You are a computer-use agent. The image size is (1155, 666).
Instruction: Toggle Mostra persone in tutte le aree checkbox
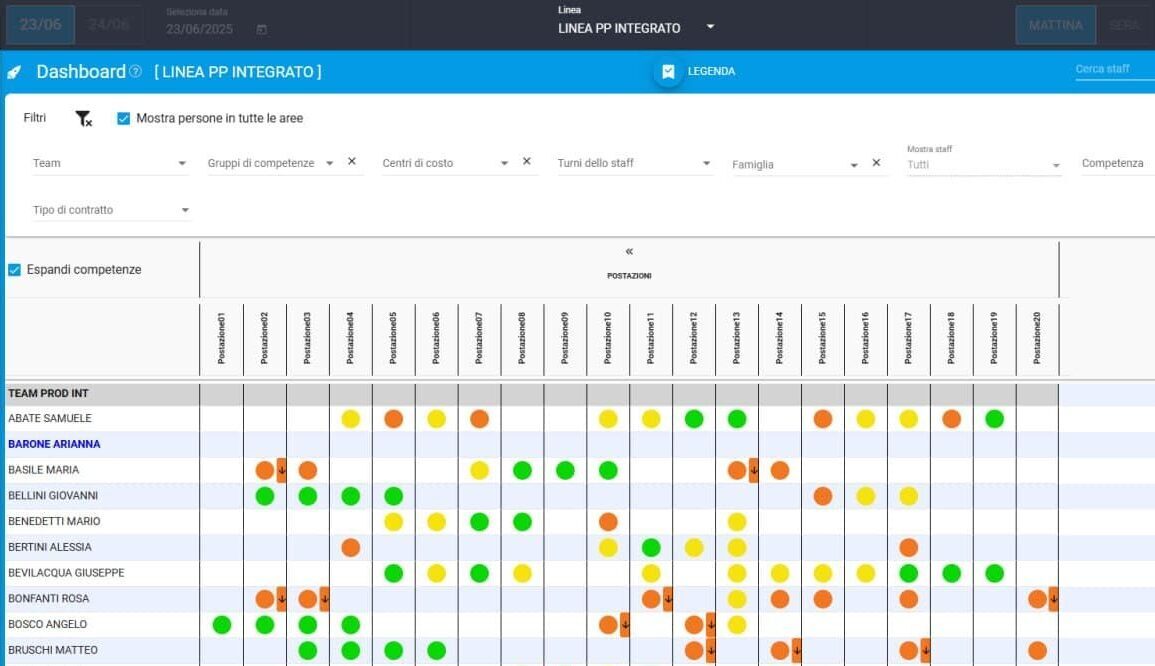(123, 119)
